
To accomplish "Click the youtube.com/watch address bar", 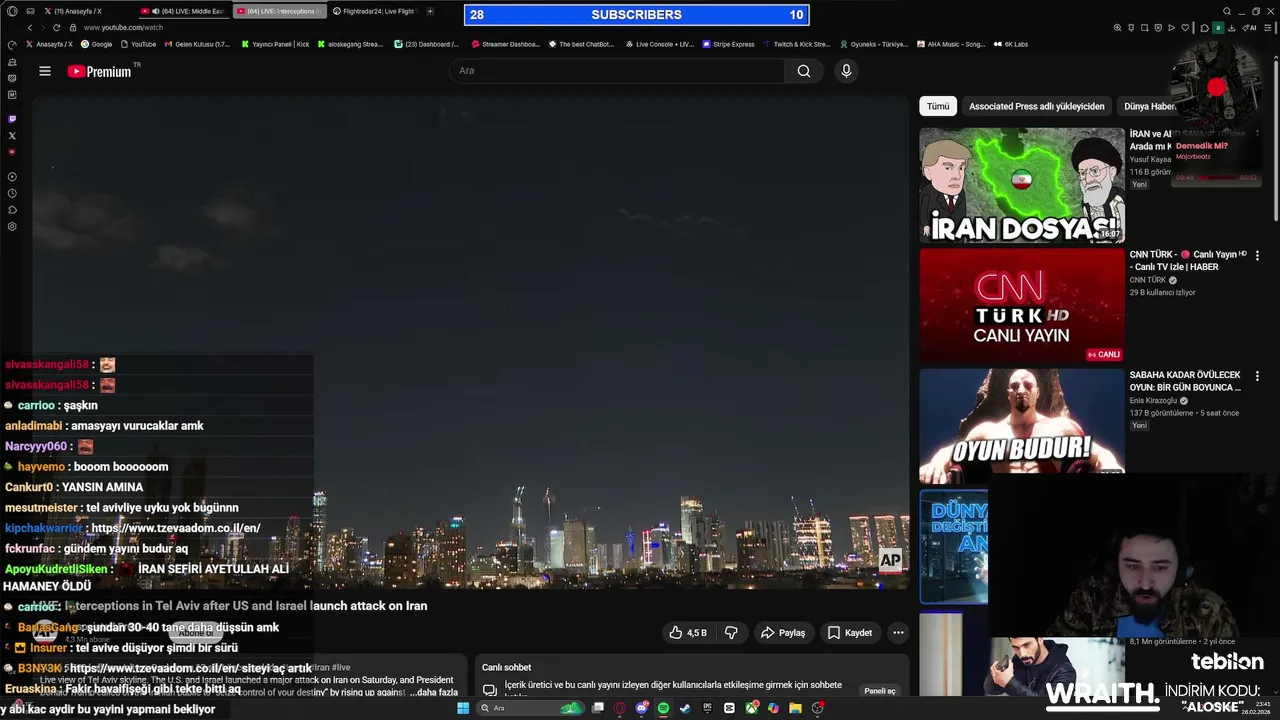I will pyautogui.click(x=123, y=27).
